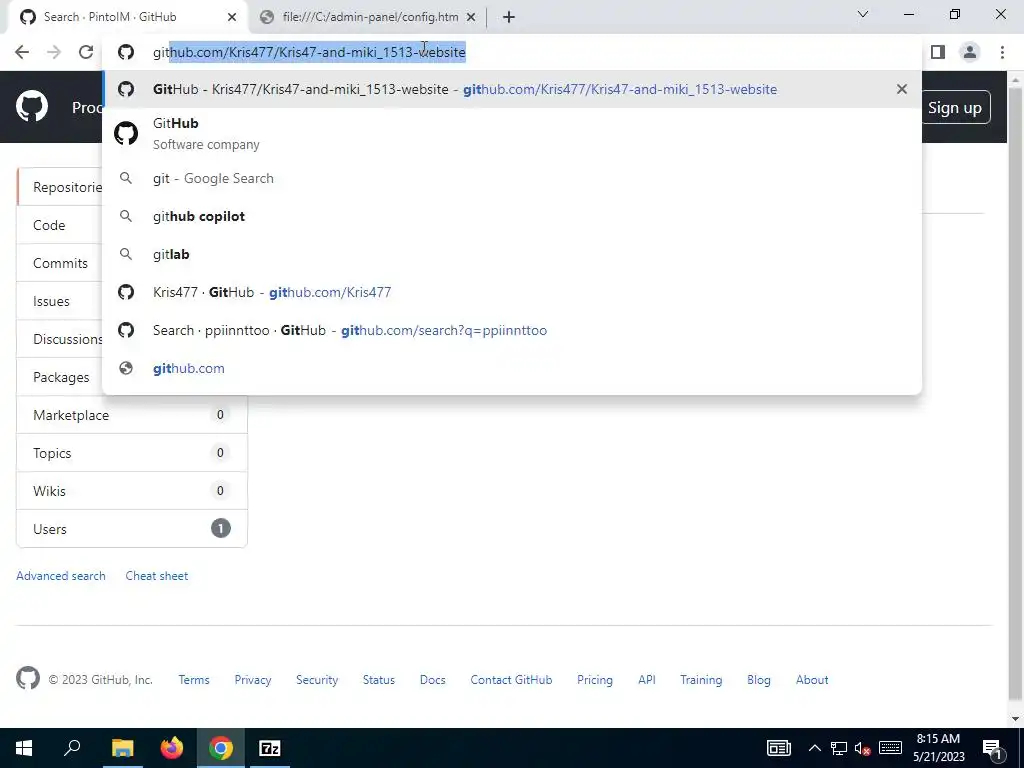Screen dimensions: 1024x768
Task: Open File Explorer from the taskbar
Action: coord(122,748)
